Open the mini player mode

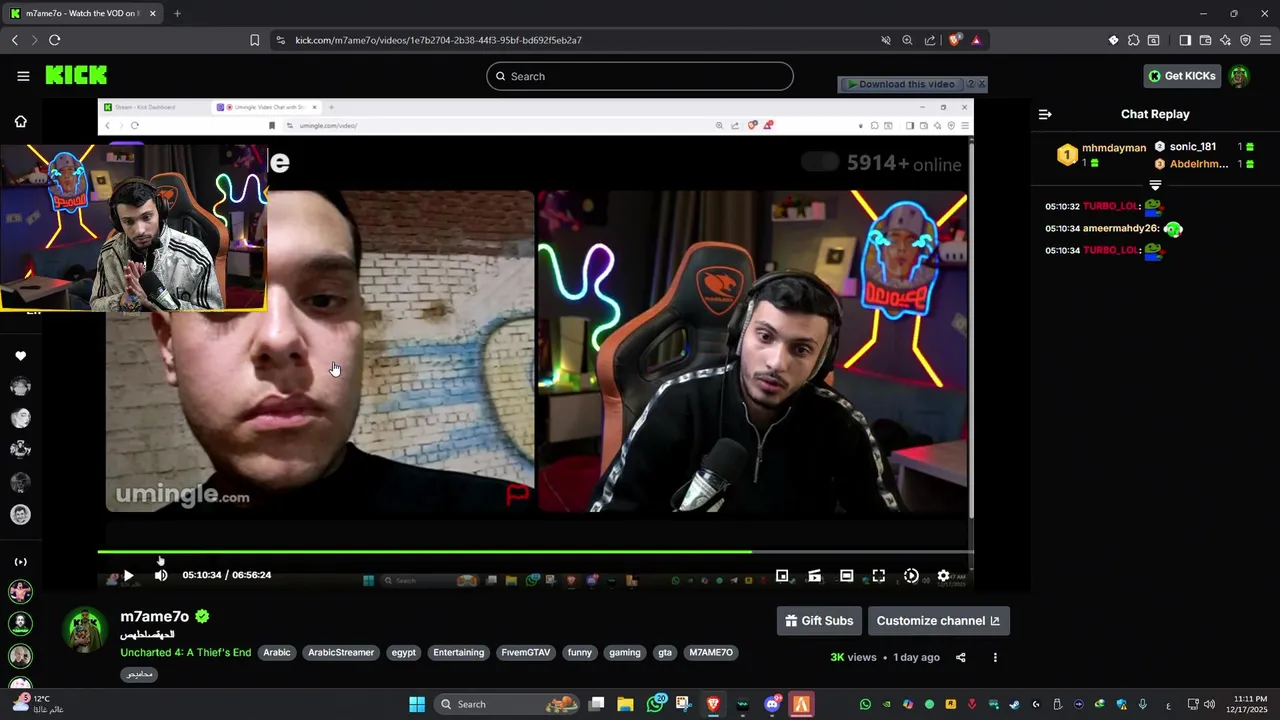click(782, 575)
